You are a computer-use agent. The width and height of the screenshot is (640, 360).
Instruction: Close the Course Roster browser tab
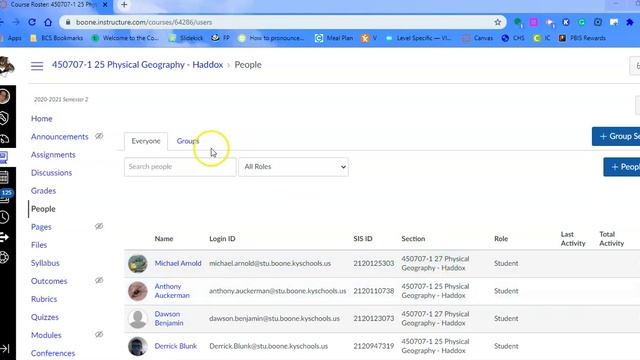tap(105, 5)
